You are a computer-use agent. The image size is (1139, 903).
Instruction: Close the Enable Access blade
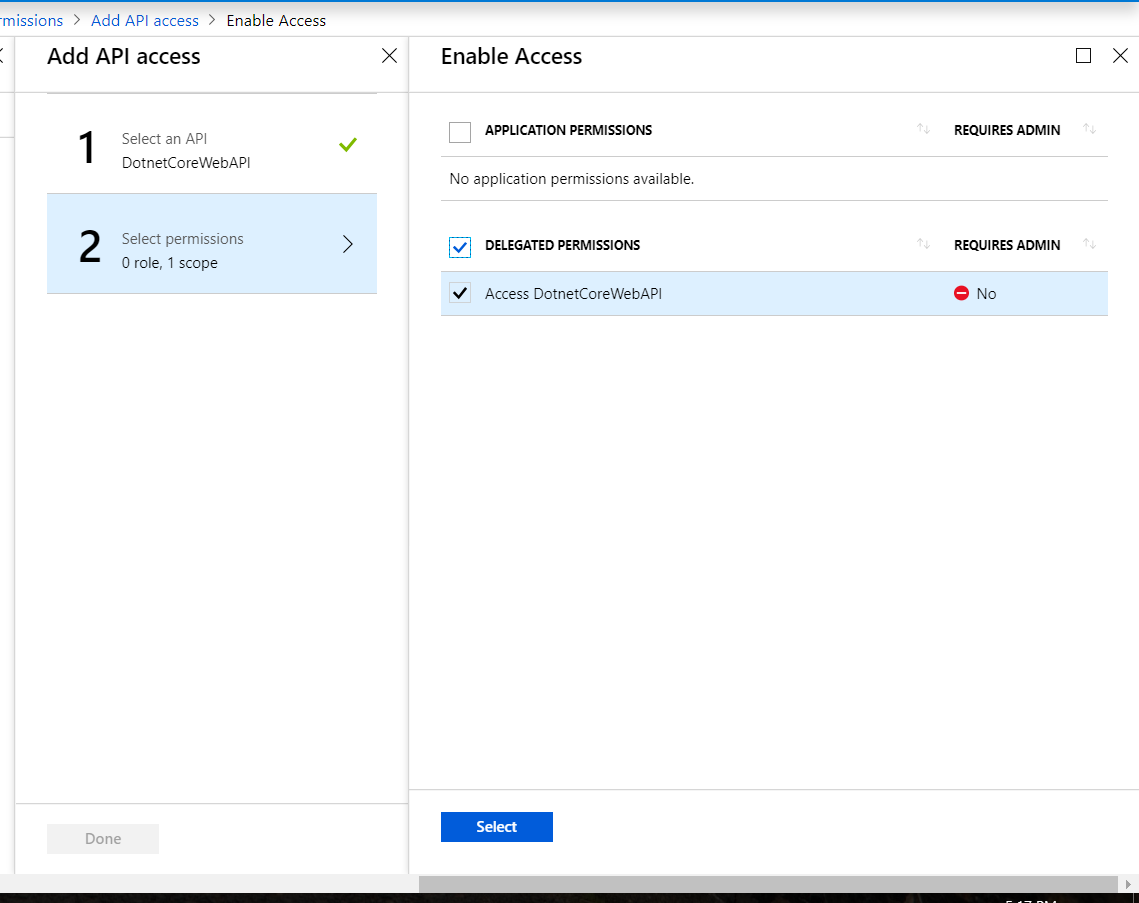[1120, 56]
